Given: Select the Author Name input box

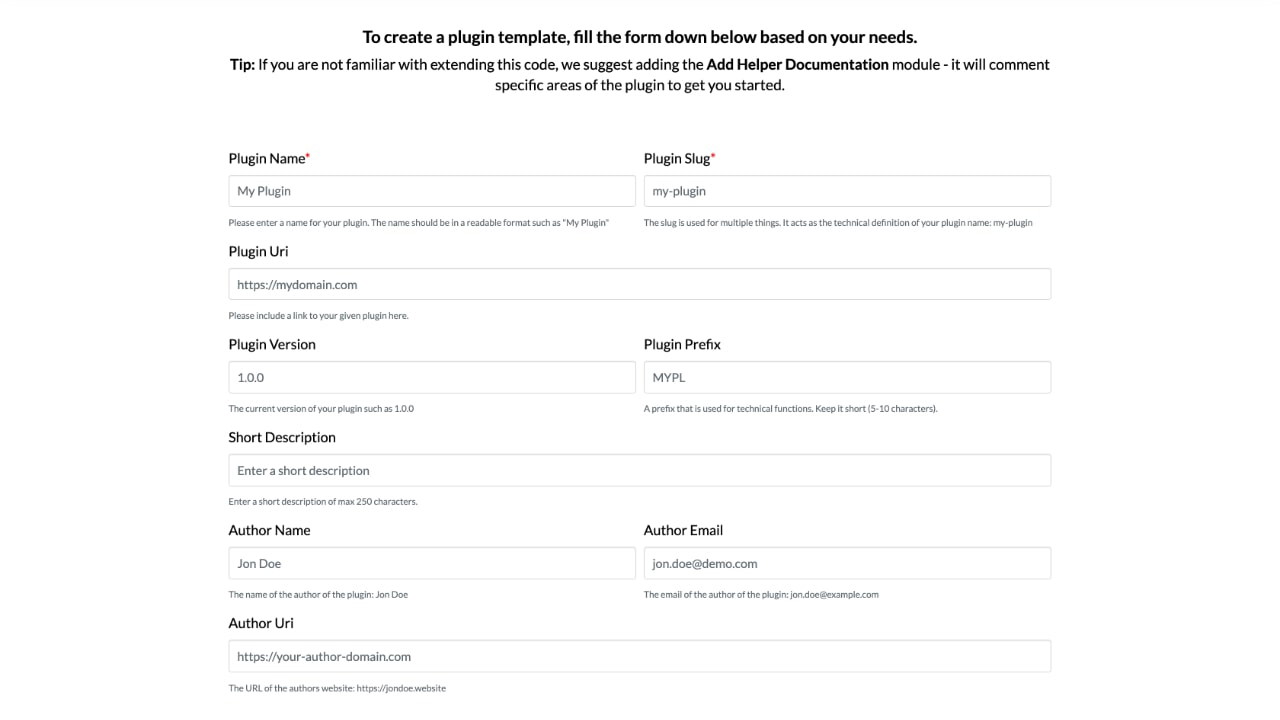Looking at the screenshot, I should pos(431,563).
